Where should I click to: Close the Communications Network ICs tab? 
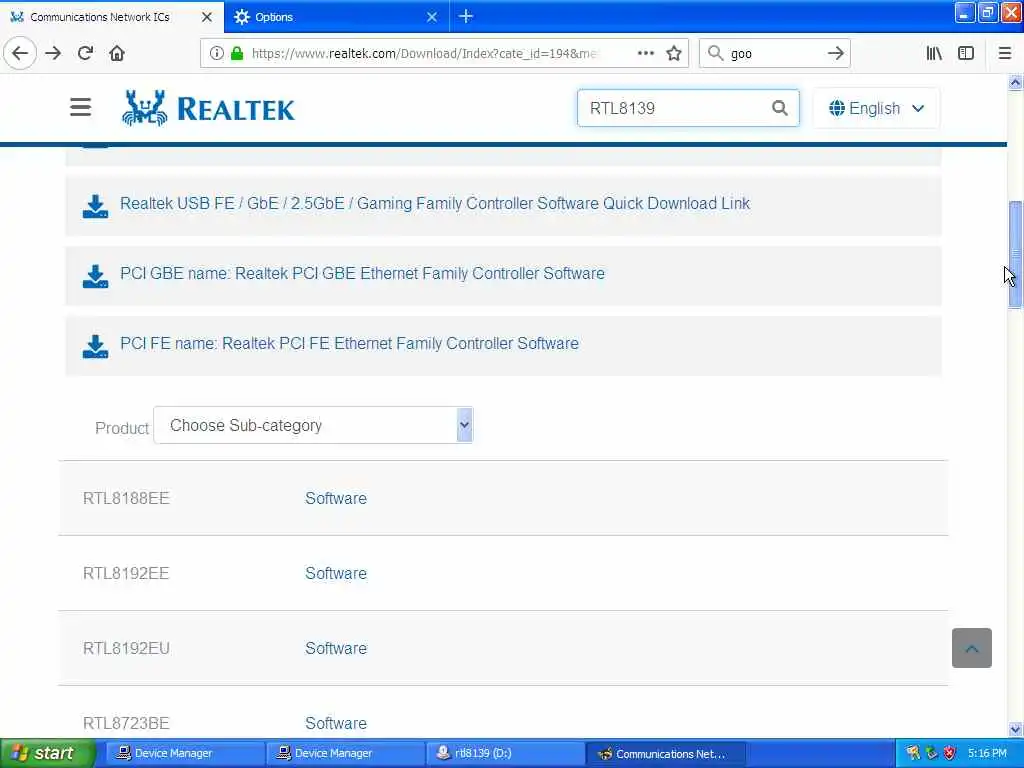click(x=206, y=17)
